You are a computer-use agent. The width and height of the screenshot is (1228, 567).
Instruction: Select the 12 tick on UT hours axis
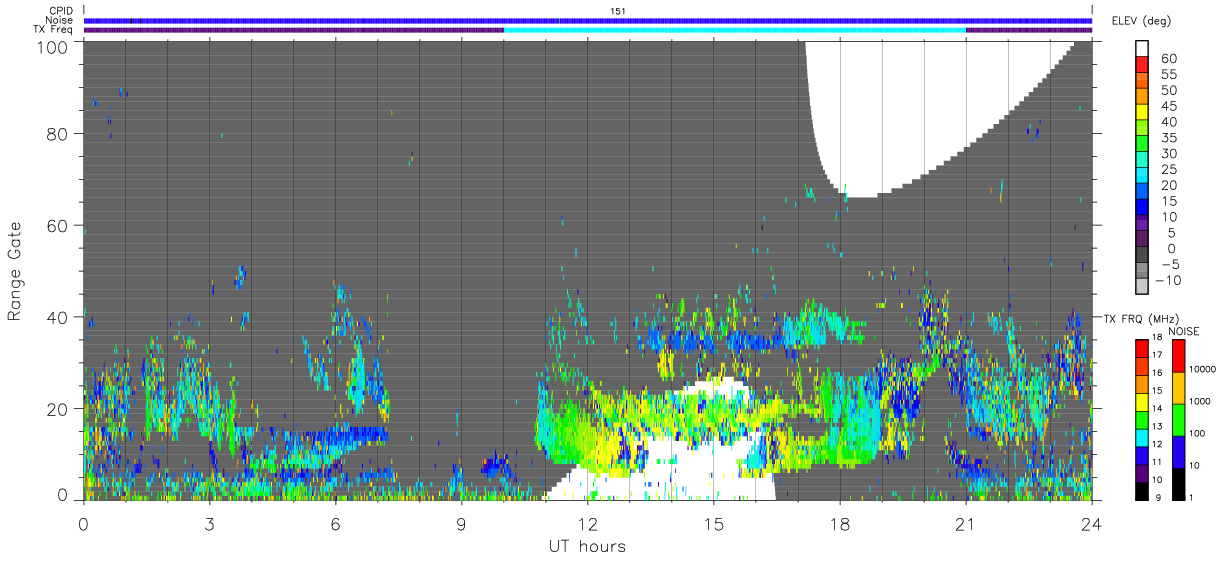(587, 523)
